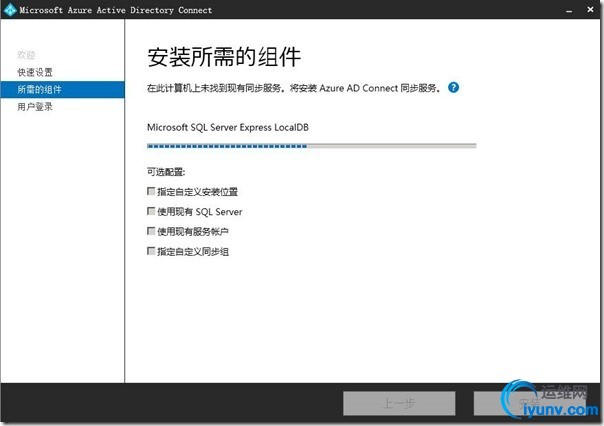
Task: Click the sync service description sentence
Action: (x=294, y=88)
